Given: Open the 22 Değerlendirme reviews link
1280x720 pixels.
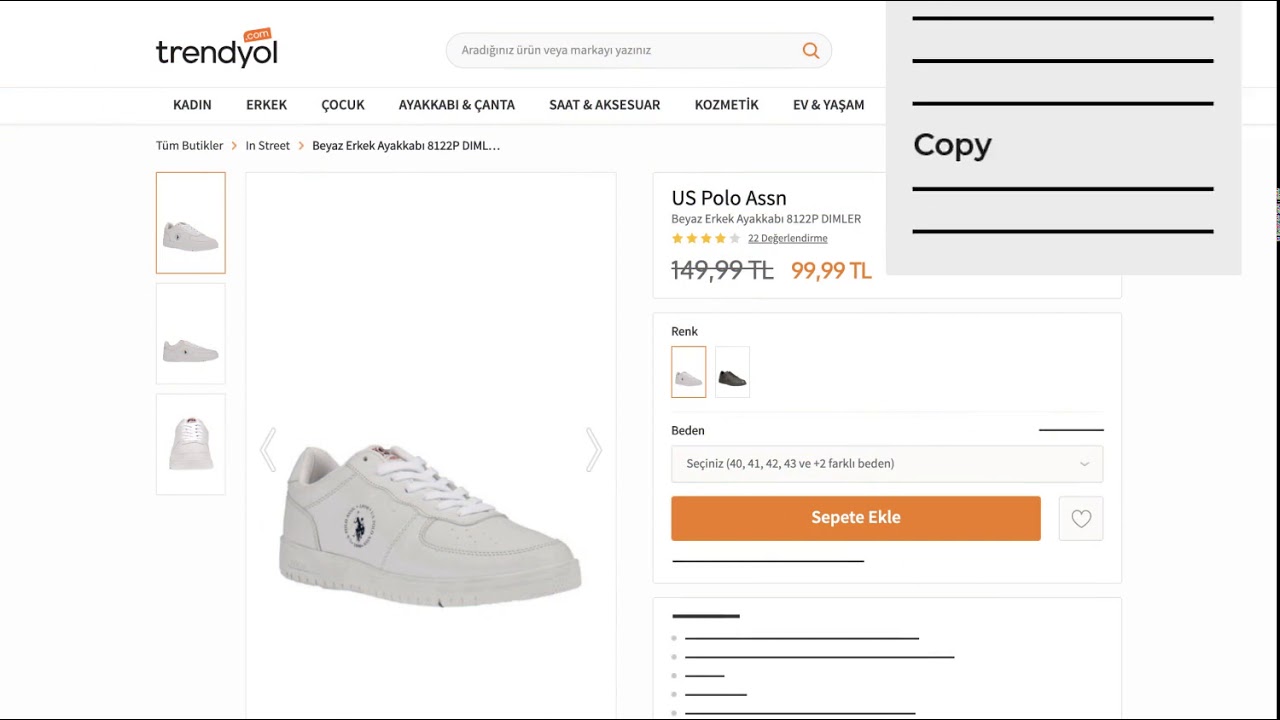Looking at the screenshot, I should (788, 238).
